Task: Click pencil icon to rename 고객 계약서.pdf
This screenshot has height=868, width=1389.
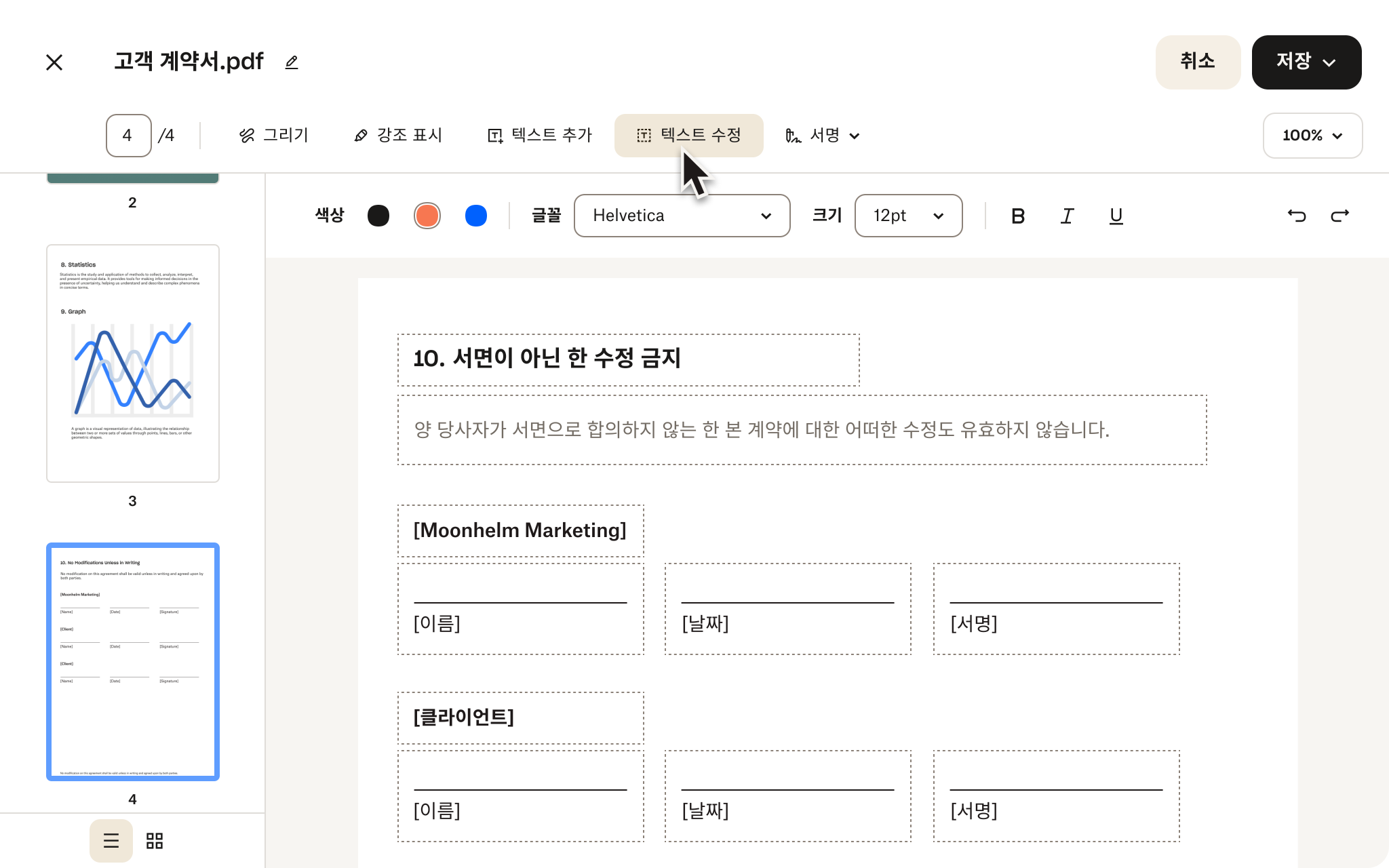Action: 292,62
